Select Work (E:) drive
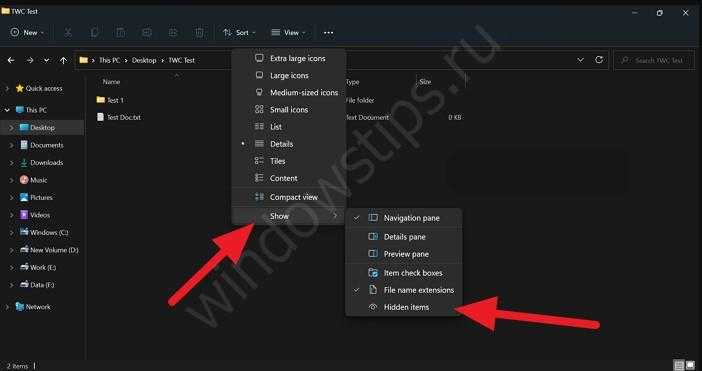 tap(43, 267)
